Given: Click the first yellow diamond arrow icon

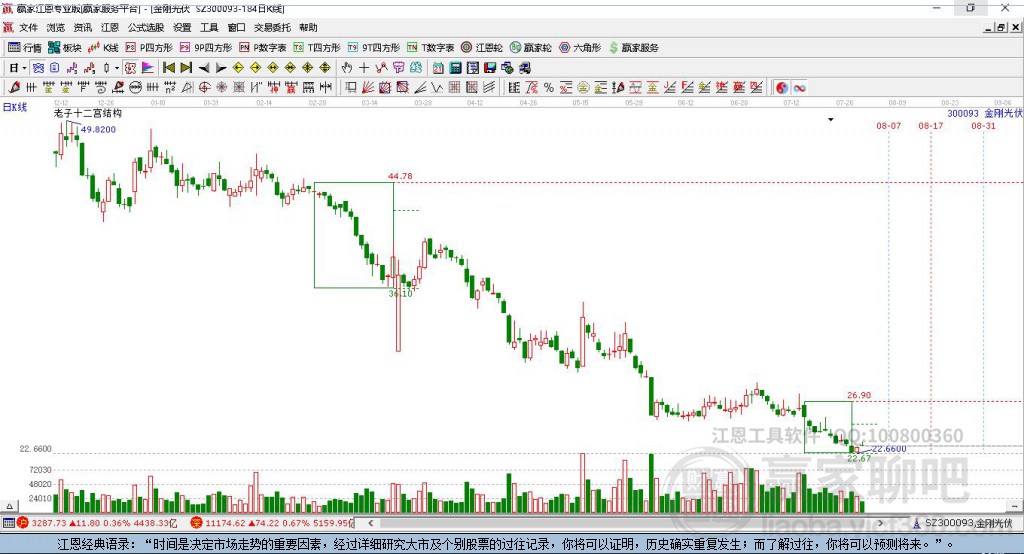Looking at the screenshot, I should tap(238, 68).
